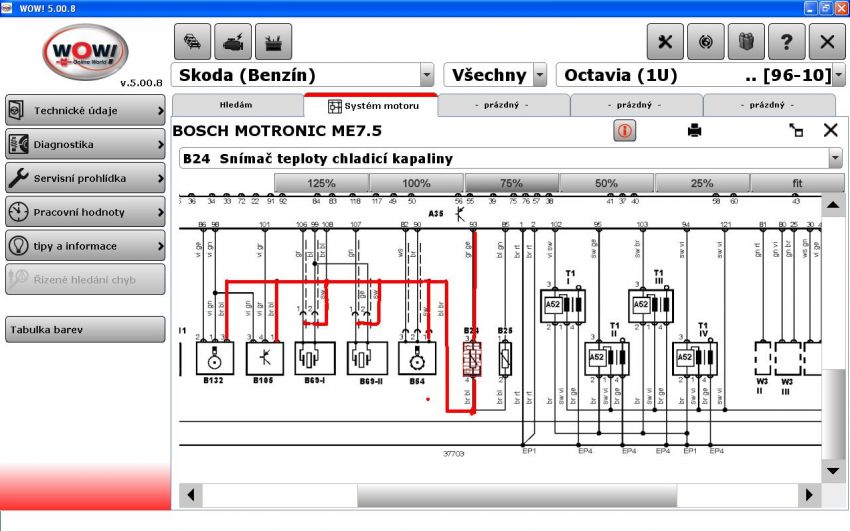Click the red info icon

625,130
